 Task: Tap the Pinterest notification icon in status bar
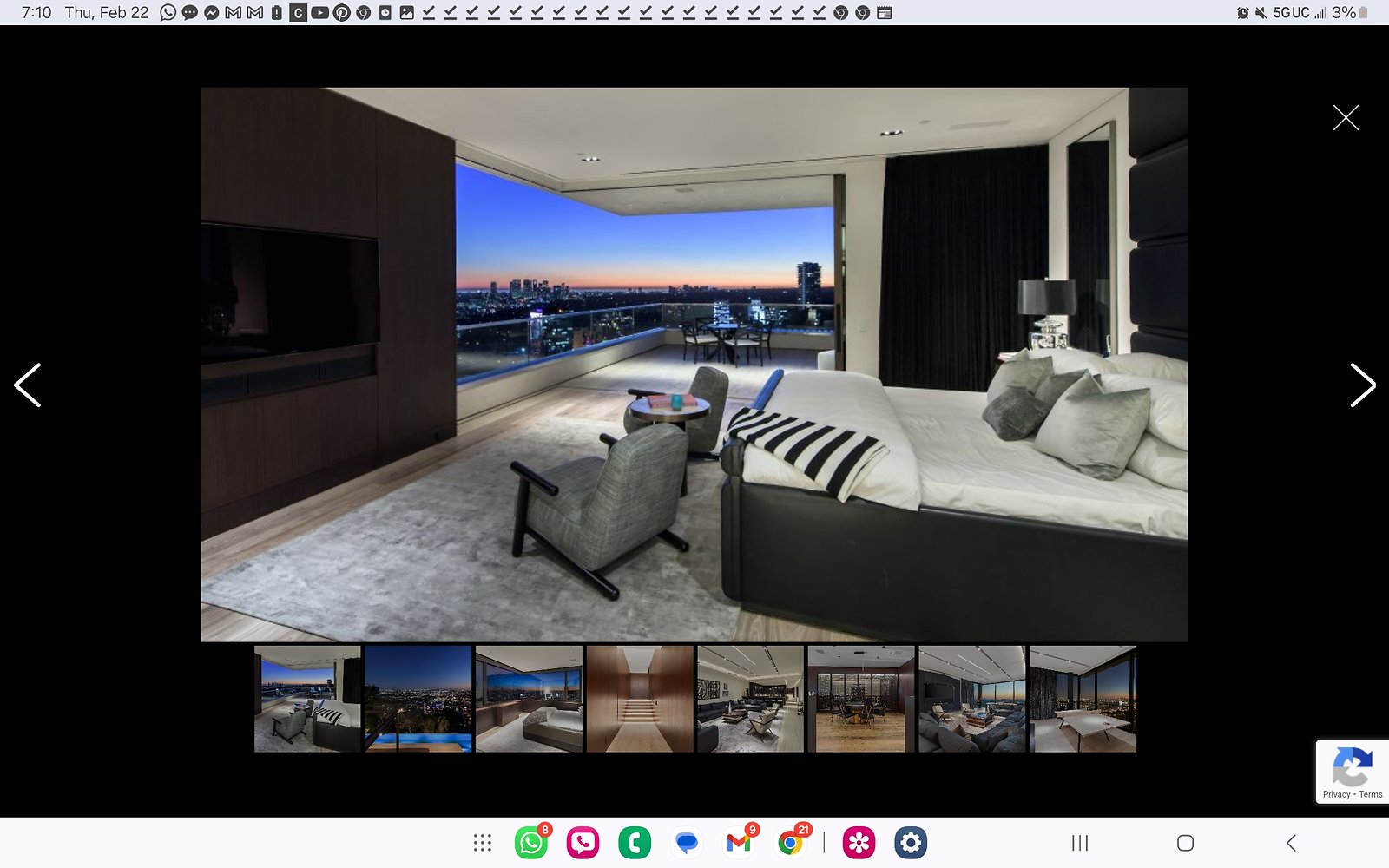point(341,13)
